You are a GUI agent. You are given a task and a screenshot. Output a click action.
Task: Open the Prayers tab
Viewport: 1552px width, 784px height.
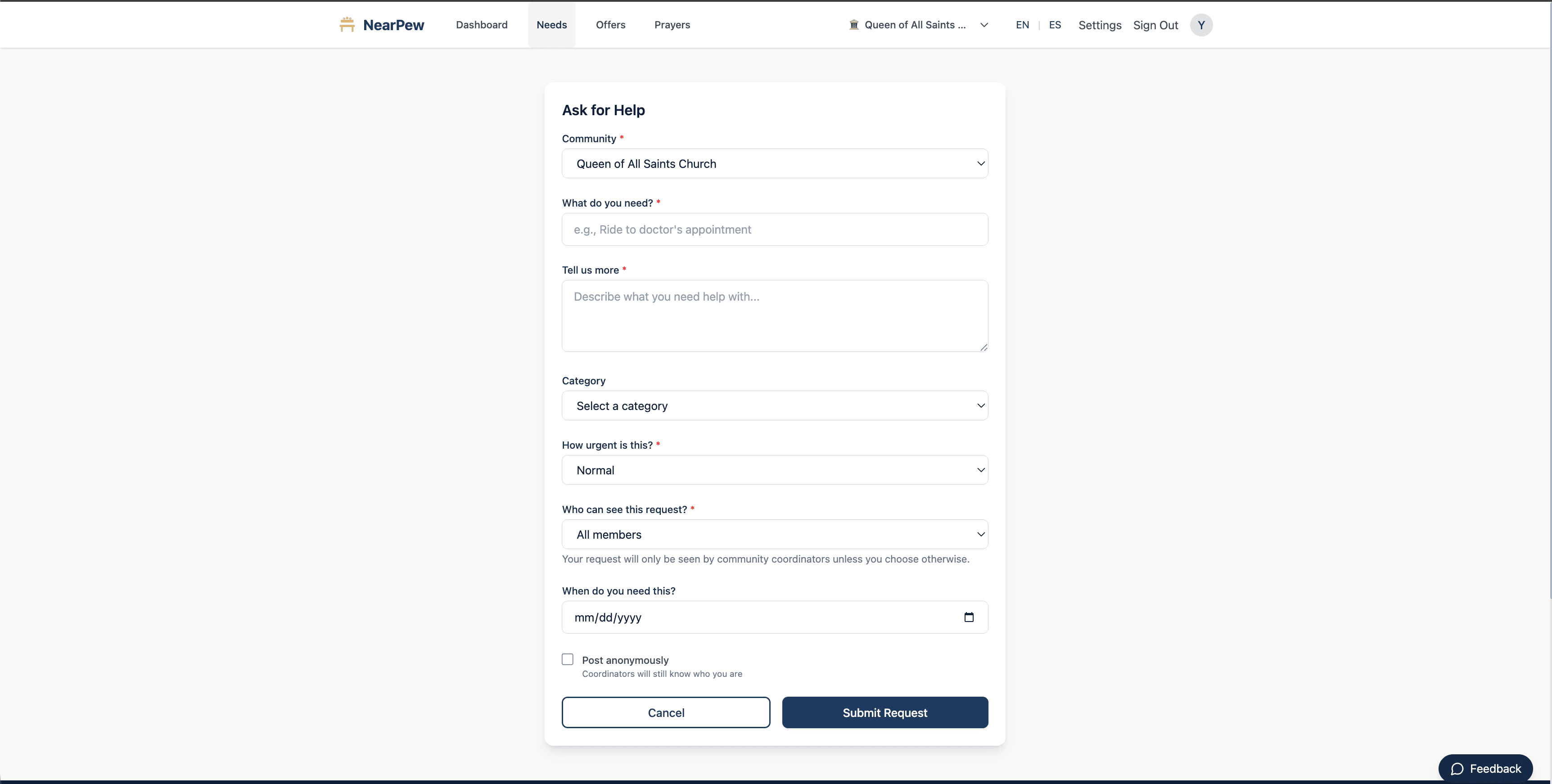(672, 25)
